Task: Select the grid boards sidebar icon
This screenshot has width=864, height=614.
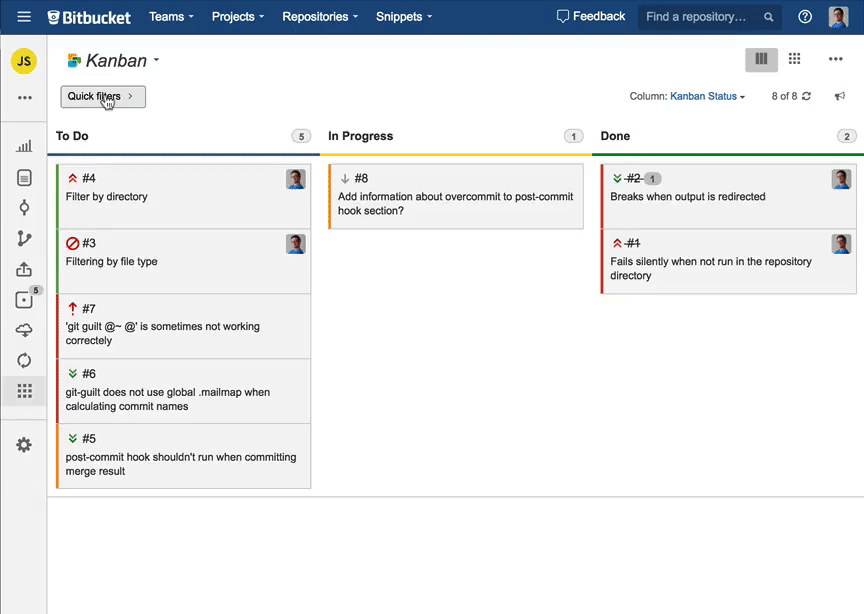Action: (24, 391)
